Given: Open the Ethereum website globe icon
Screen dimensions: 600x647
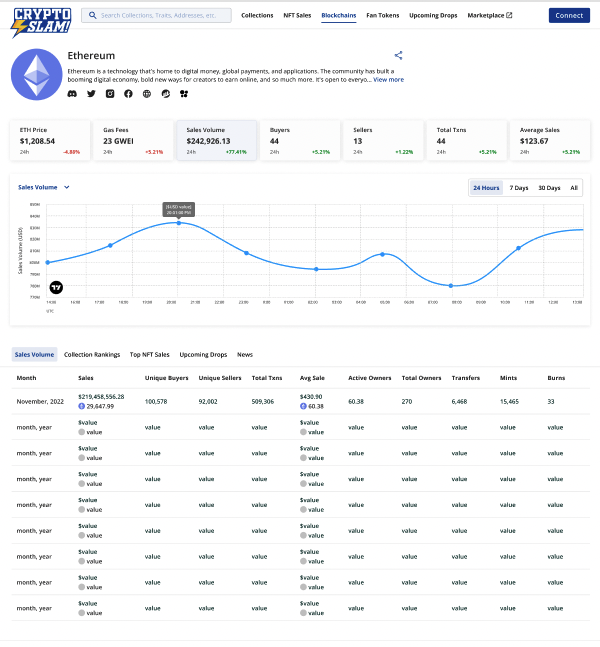Looking at the screenshot, I should [147, 94].
